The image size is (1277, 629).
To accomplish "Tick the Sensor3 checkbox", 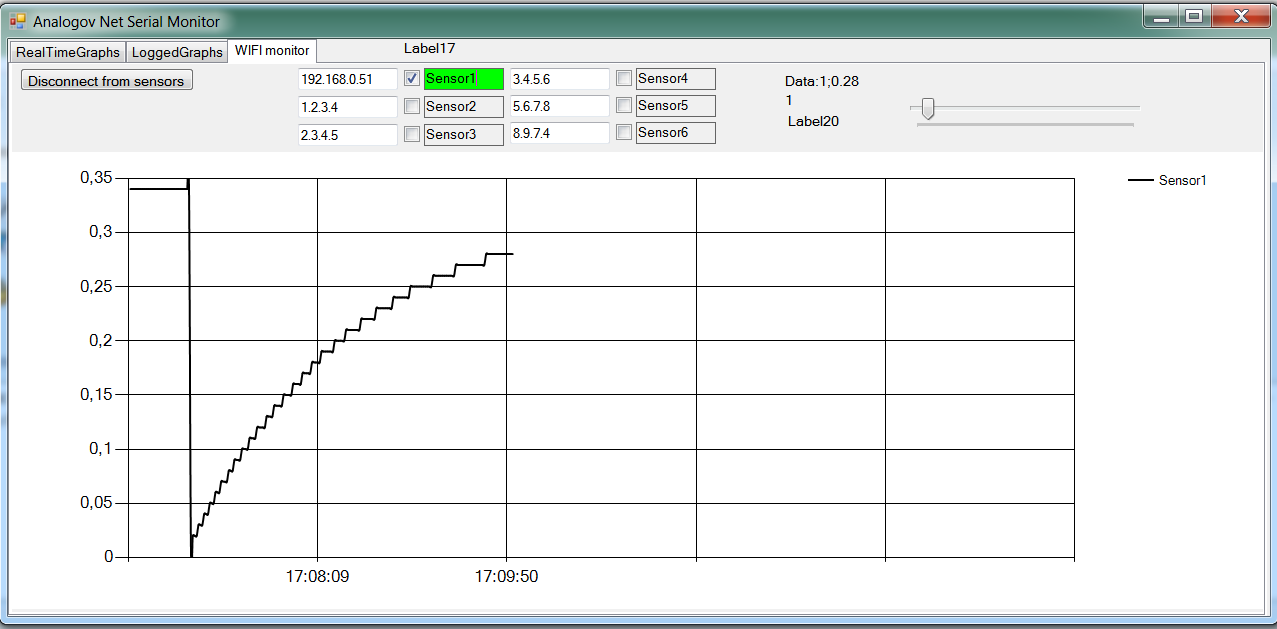I will click(x=412, y=134).
